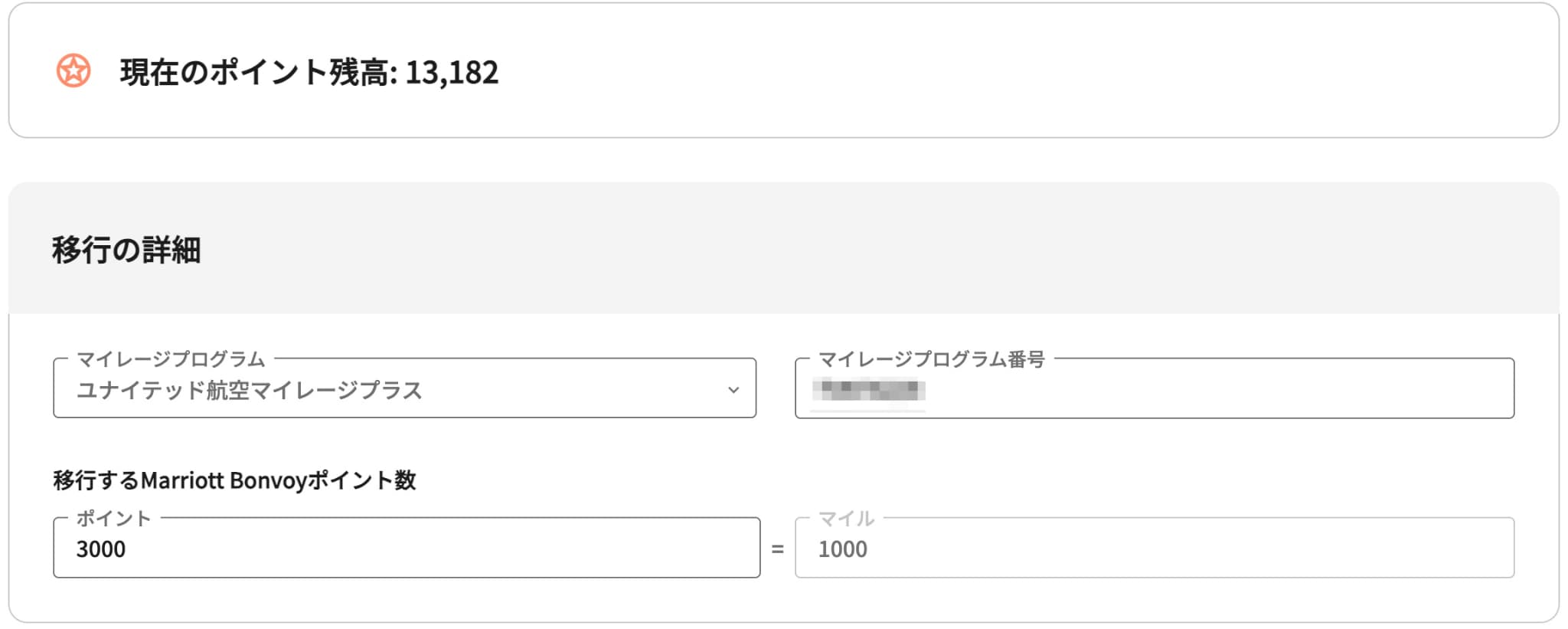Click the ポイント field containing 3000
The height and width of the screenshot is (629, 1568).
(407, 548)
